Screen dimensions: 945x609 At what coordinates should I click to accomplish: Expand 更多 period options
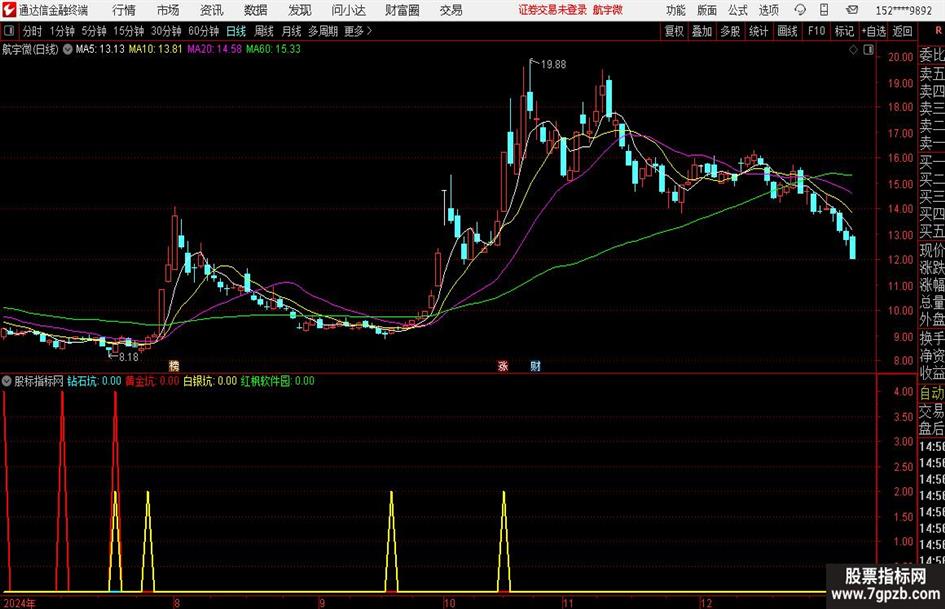359,31
